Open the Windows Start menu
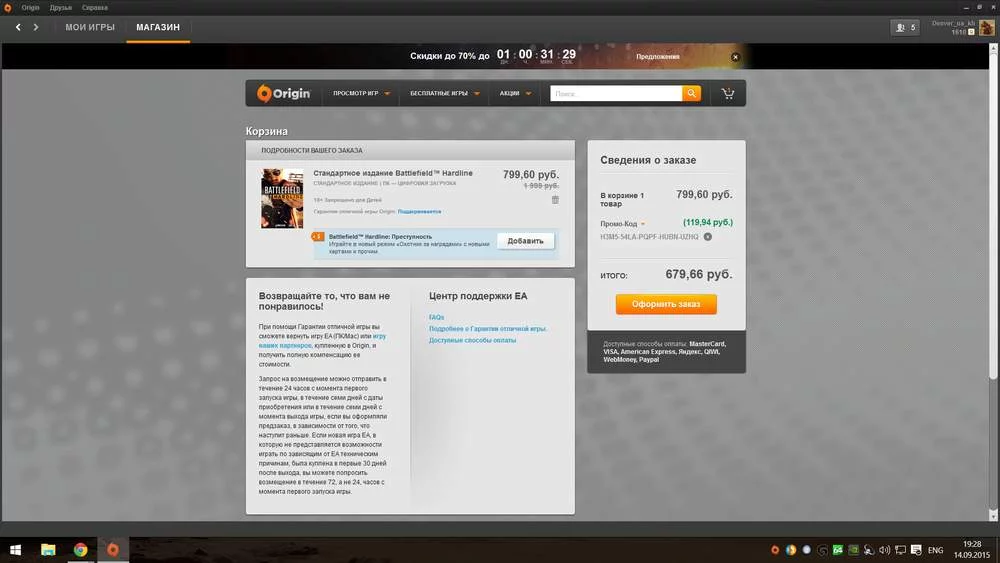The height and width of the screenshot is (563, 1000). (15, 550)
